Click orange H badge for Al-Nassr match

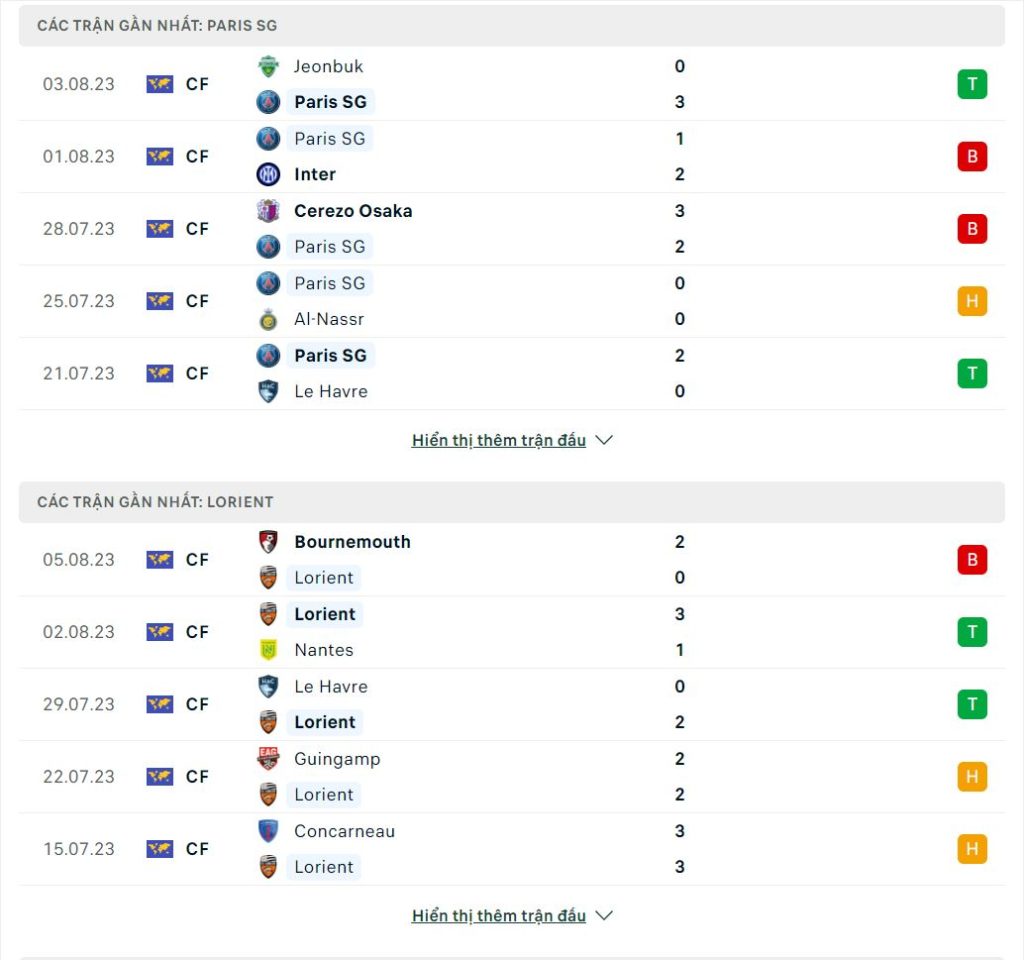(972, 301)
